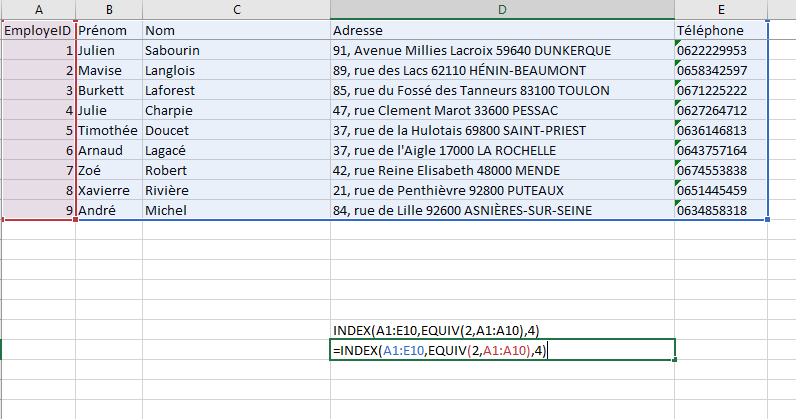
Task: Click the A1:E10 reference in the formula being edited
Action: point(403,350)
